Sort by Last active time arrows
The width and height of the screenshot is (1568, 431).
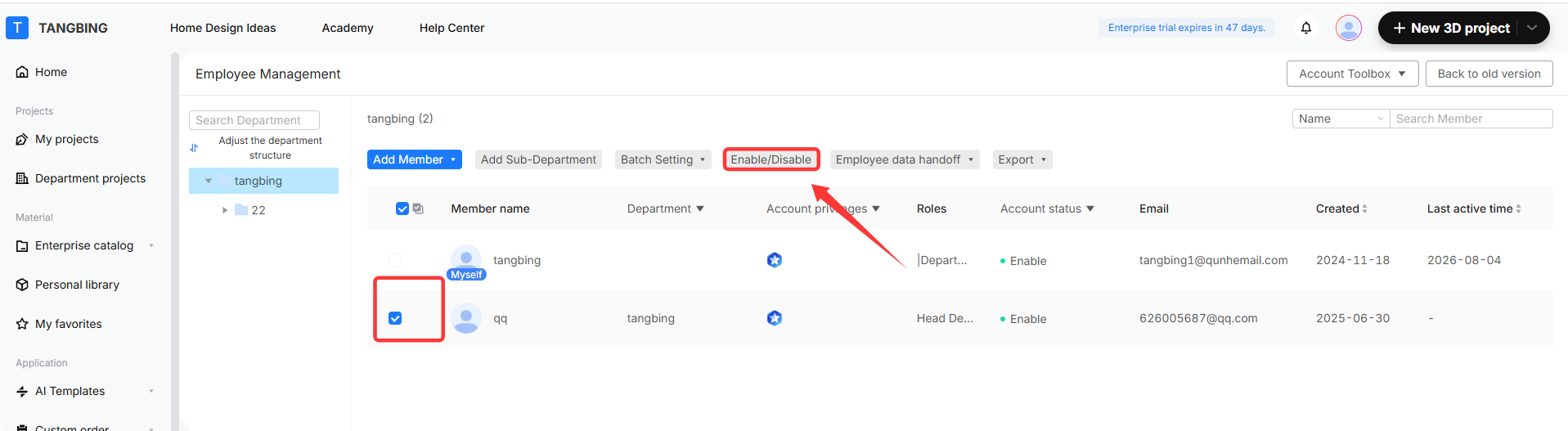click(x=1518, y=209)
